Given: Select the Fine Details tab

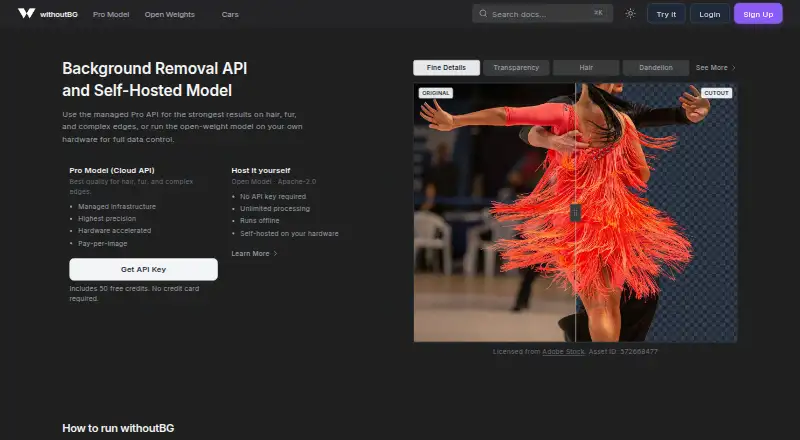Looking at the screenshot, I should pos(446,67).
